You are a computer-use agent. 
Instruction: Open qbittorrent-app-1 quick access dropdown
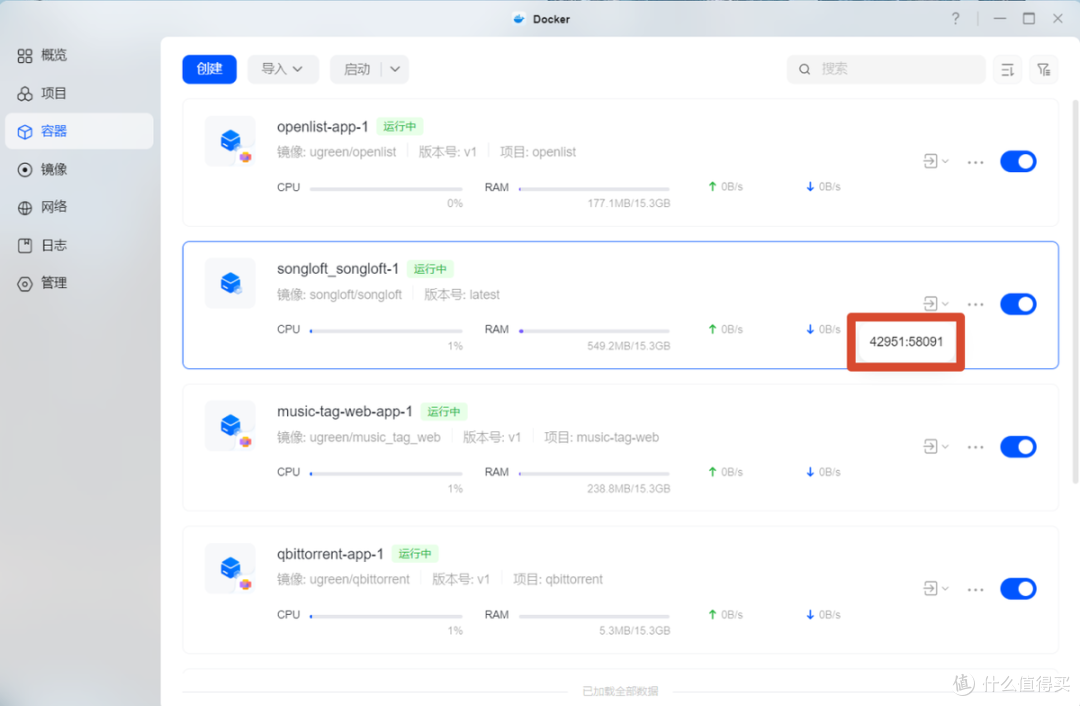[x=935, y=588]
